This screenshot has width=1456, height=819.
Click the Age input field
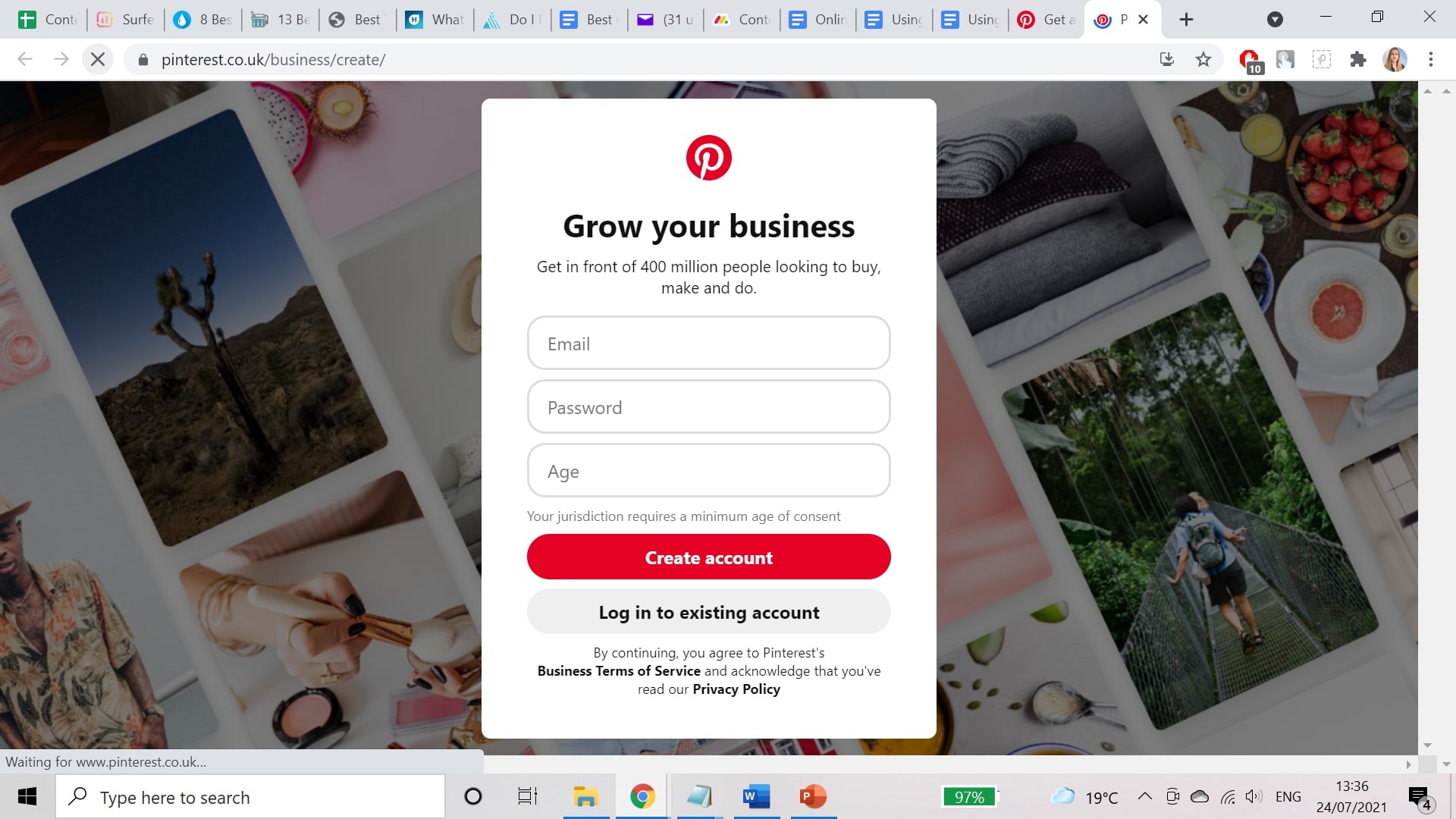[708, 470]
